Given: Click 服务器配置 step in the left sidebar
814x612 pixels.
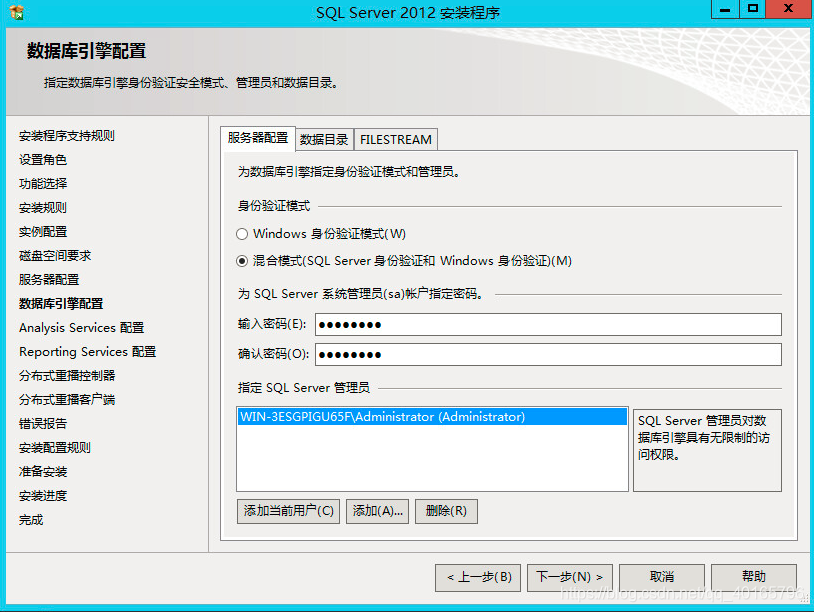Looking at the screenshot, I should point(49,280).
